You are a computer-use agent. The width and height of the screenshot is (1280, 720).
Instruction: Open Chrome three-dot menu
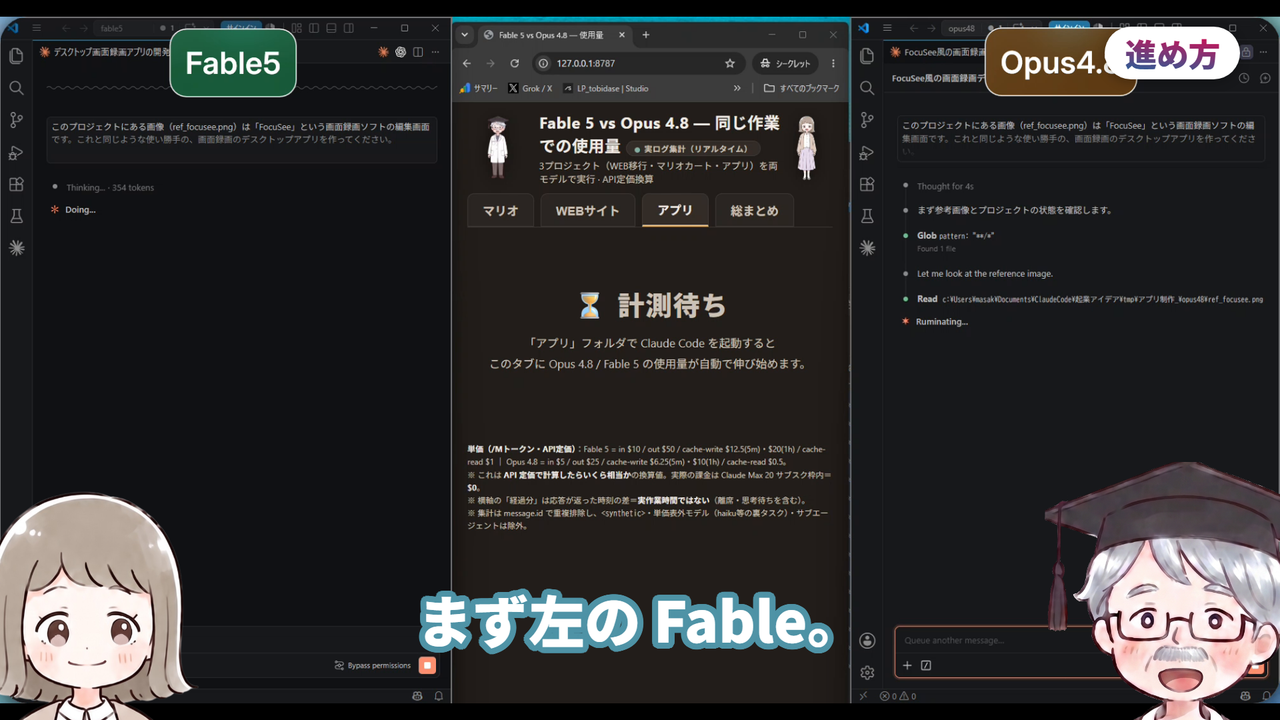(833, 63)
